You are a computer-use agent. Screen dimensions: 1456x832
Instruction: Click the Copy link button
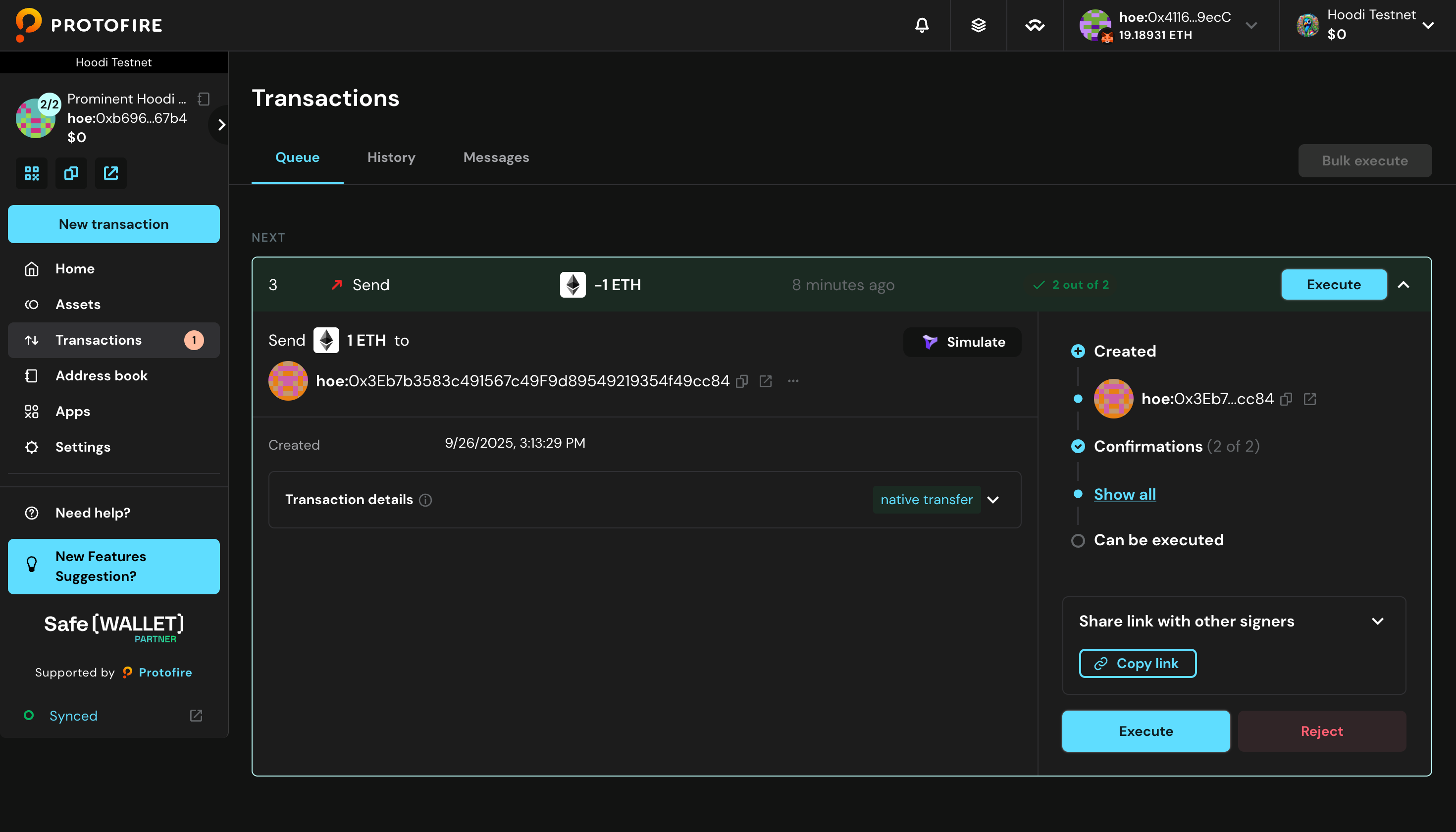coord(1137,664)
